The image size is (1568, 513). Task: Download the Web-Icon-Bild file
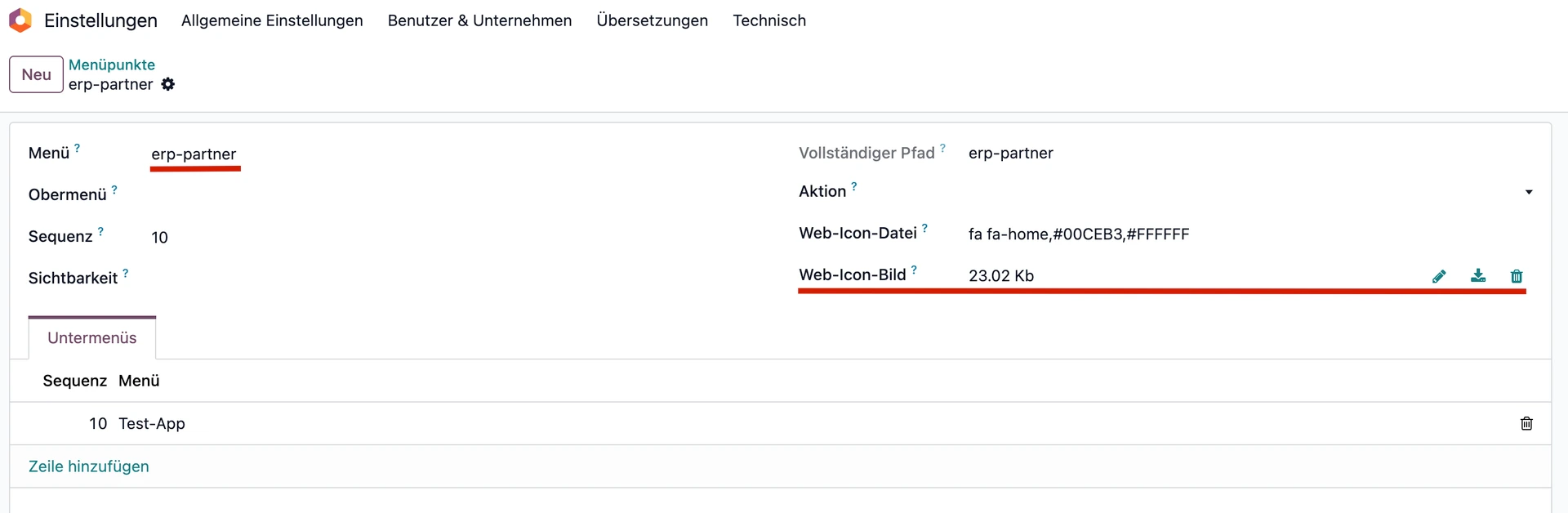point(1478,276)
